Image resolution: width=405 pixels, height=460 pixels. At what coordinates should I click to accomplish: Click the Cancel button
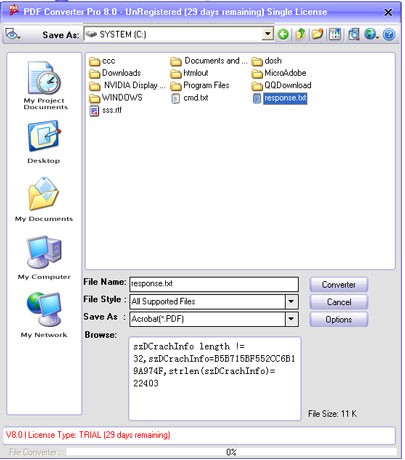point(339,302)
